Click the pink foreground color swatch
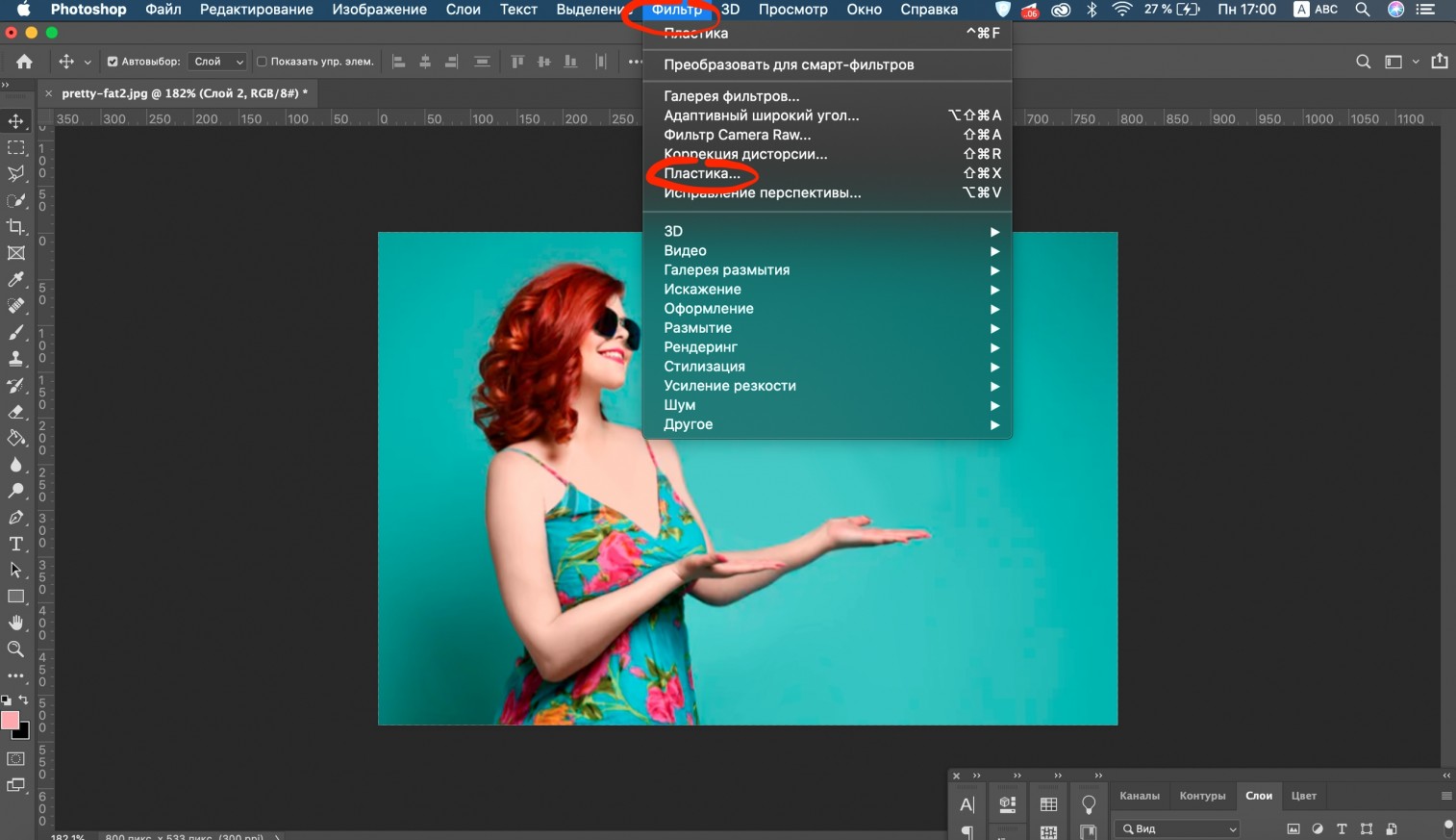This screenshot has width=1456, height=840. click(x=10, y=720)
